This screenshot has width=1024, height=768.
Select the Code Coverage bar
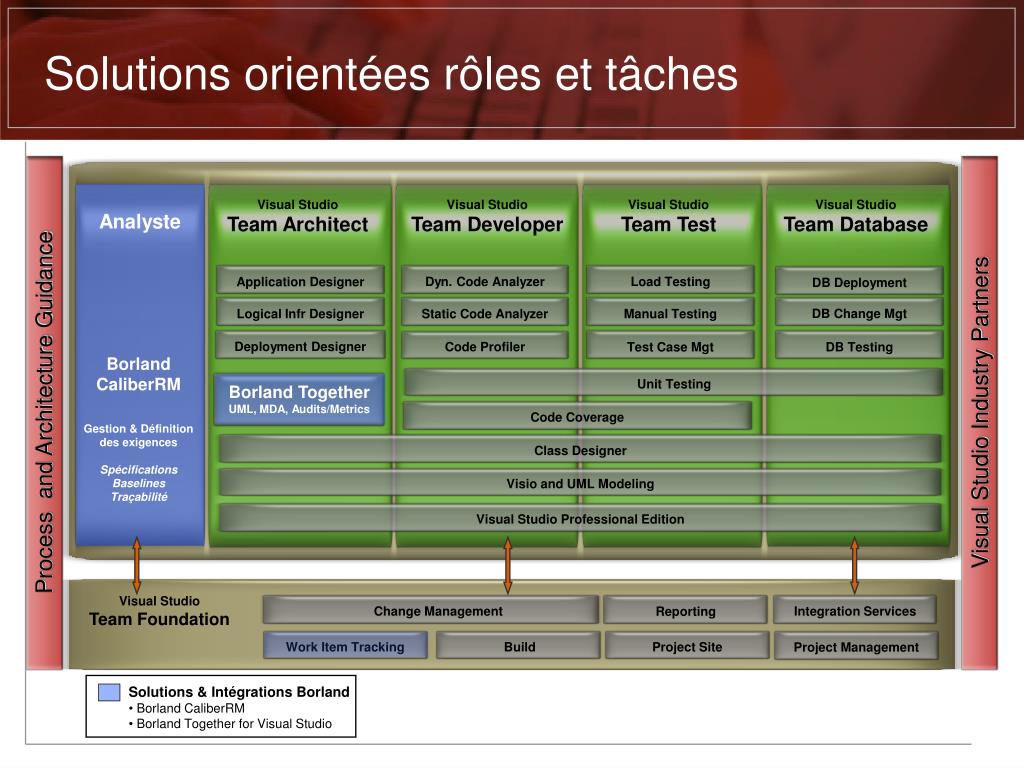pyautogui.click(x=577, y=417)
